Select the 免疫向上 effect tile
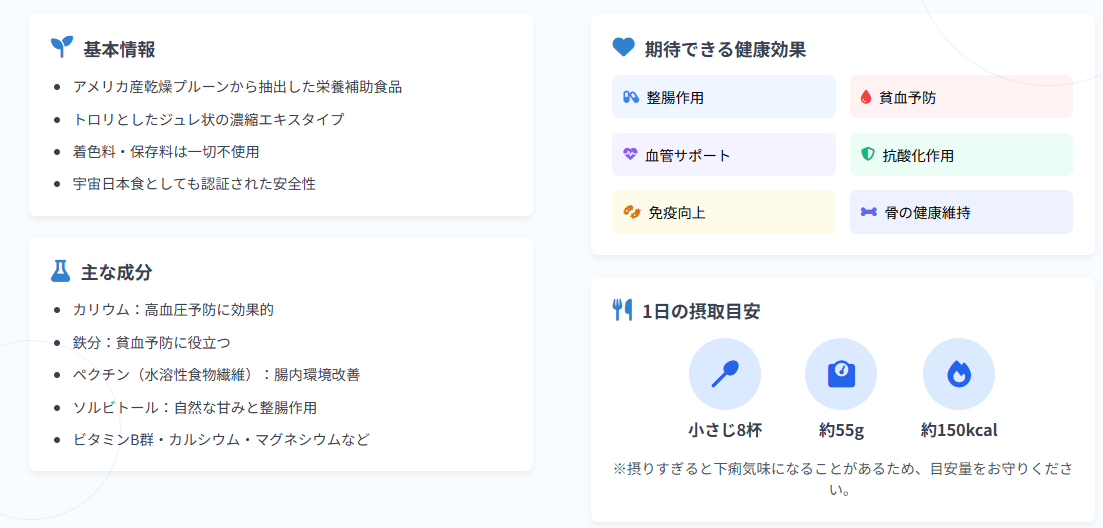This screenshot has width=1103, height=528. (723, 212)
